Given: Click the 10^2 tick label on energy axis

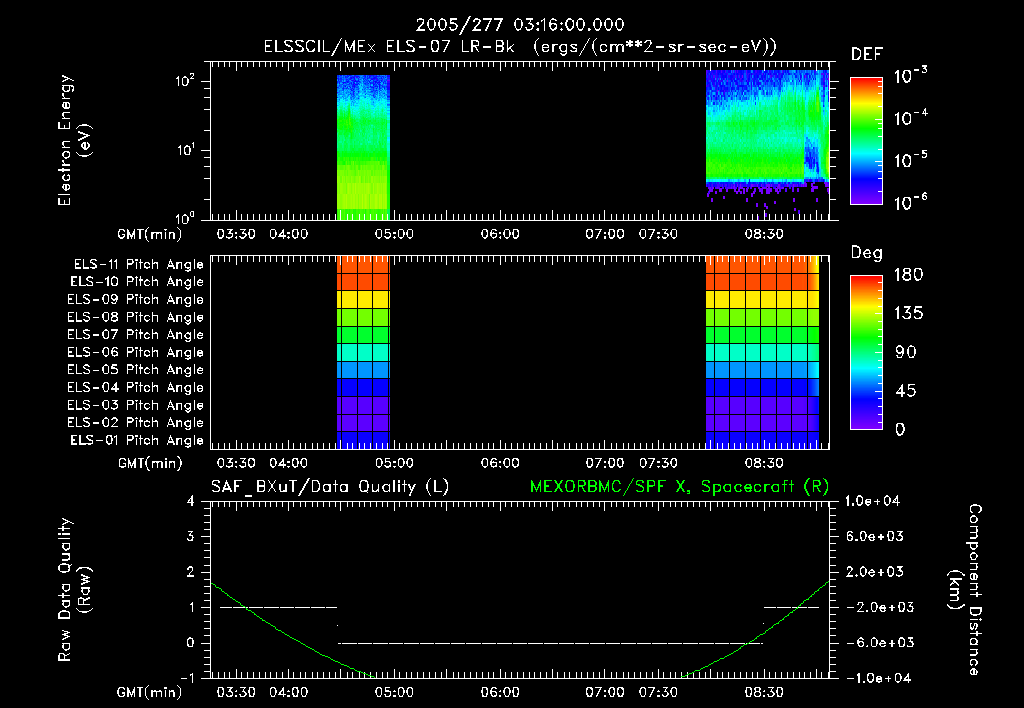Looking at the screenshot, I should pos(185,80).
